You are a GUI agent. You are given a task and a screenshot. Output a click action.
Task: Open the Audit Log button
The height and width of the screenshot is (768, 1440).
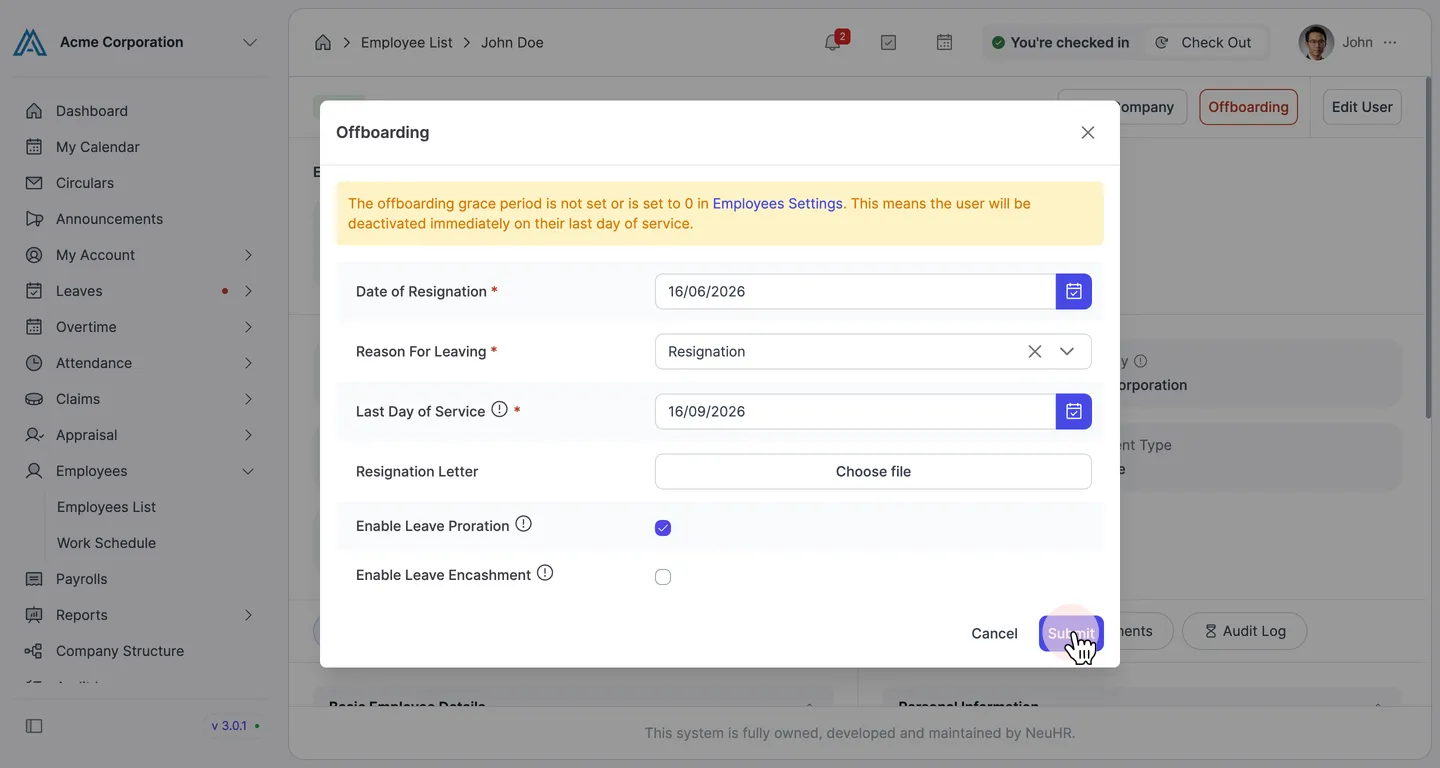coord(1244,631)
